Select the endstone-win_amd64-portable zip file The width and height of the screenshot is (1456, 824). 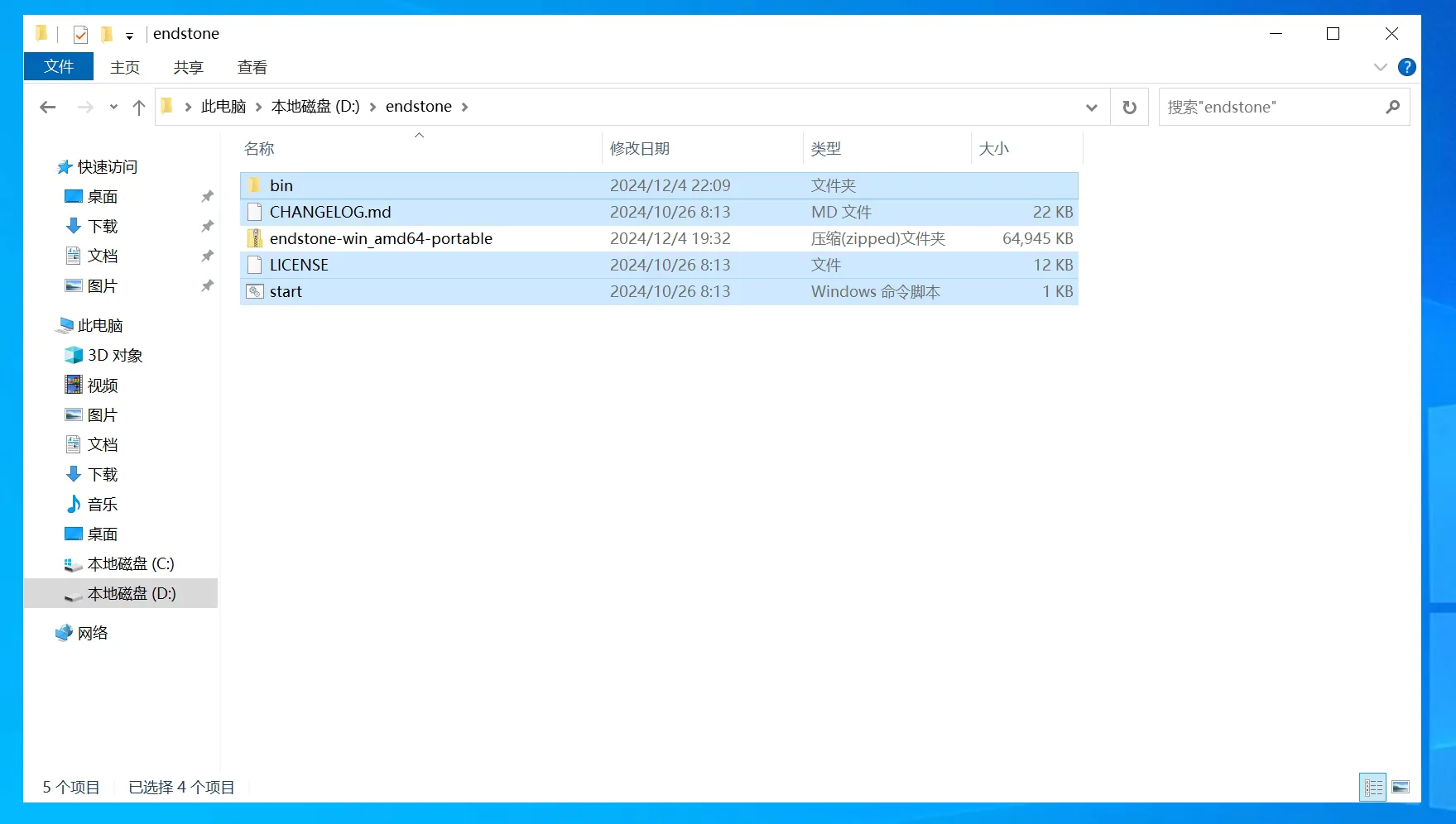(x=381, y=238)
